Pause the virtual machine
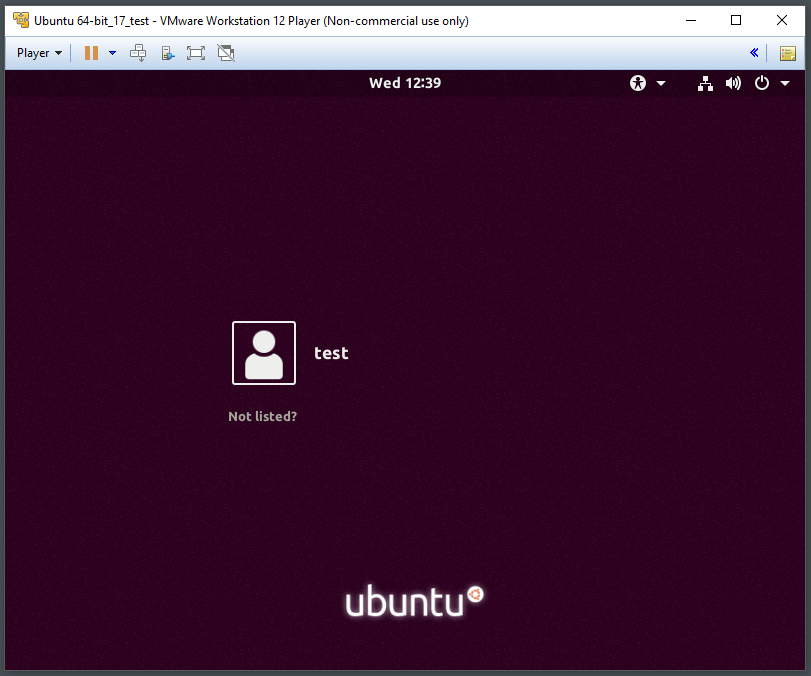Image resolution: width=811 pixels, height=676 pixels. tap(92, 53)
